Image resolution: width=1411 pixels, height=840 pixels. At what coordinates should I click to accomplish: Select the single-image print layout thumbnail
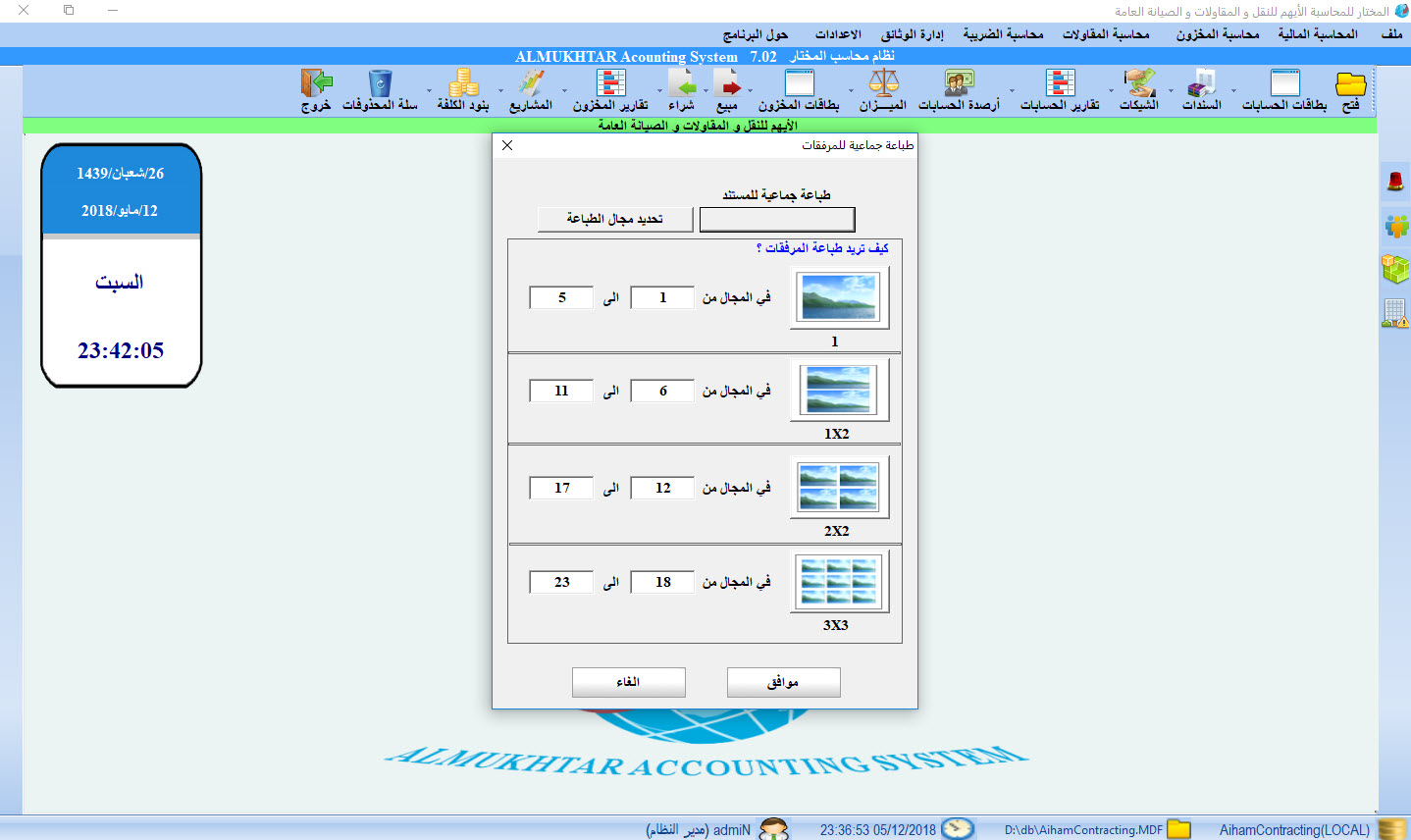coord(839,297)
